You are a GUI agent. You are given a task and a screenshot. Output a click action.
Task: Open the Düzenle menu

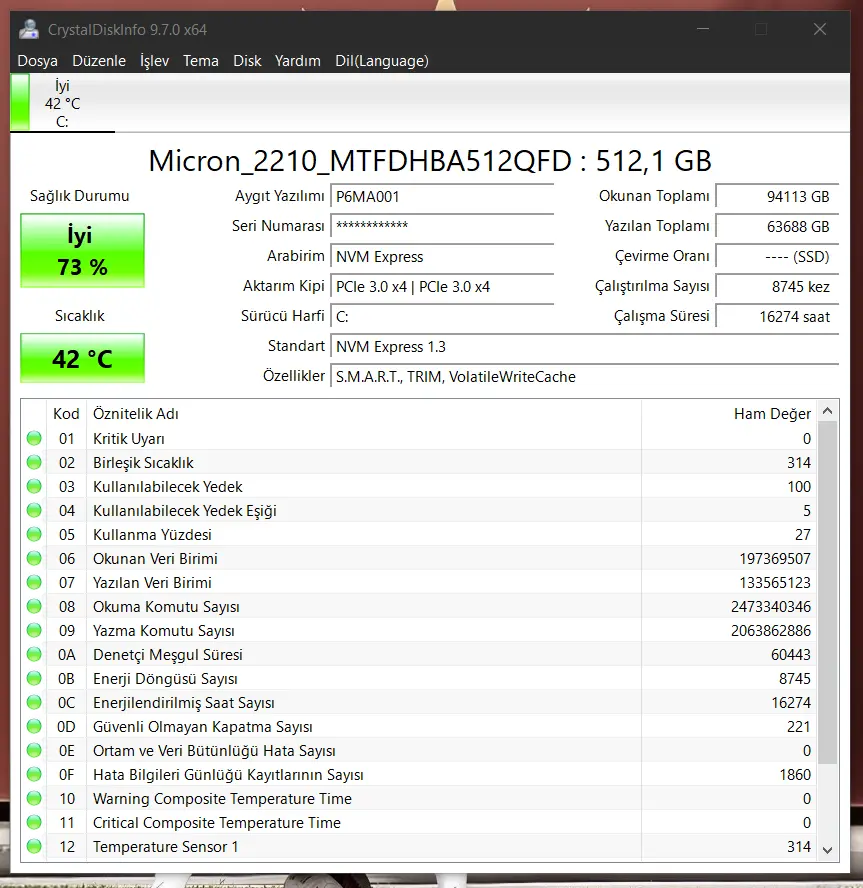99,61
